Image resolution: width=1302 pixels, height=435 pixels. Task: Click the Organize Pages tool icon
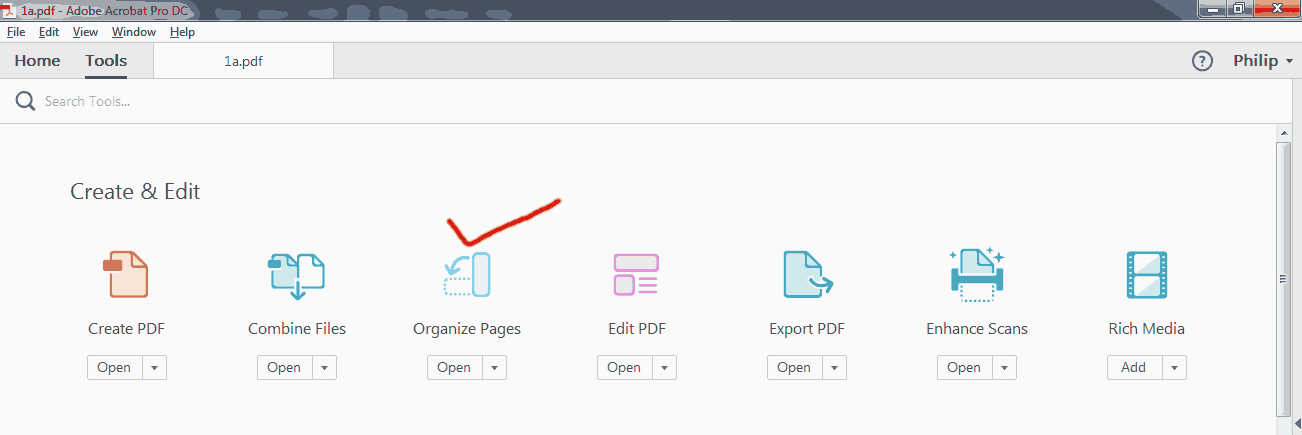pos(466,274)
